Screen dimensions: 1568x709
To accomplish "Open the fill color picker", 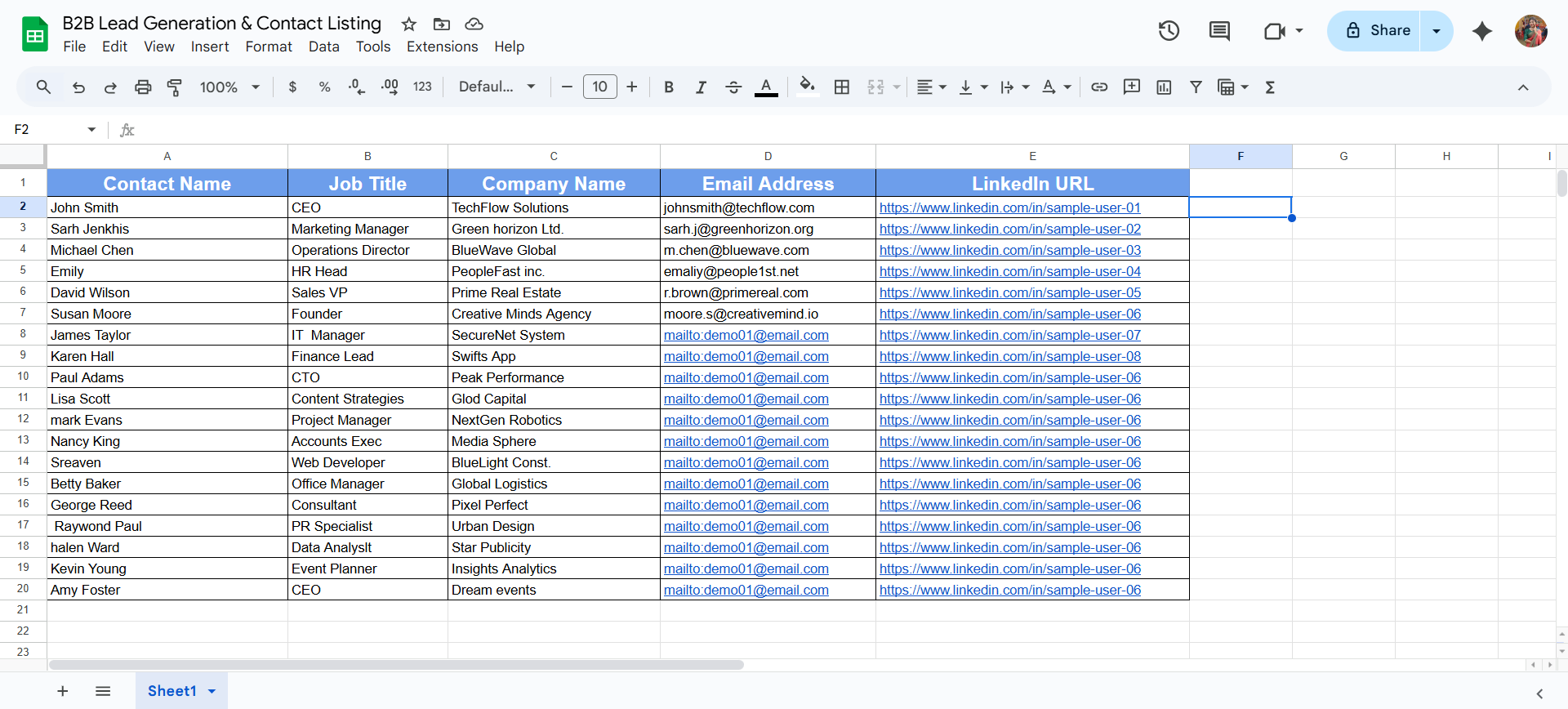I will (x=807, y=87).
